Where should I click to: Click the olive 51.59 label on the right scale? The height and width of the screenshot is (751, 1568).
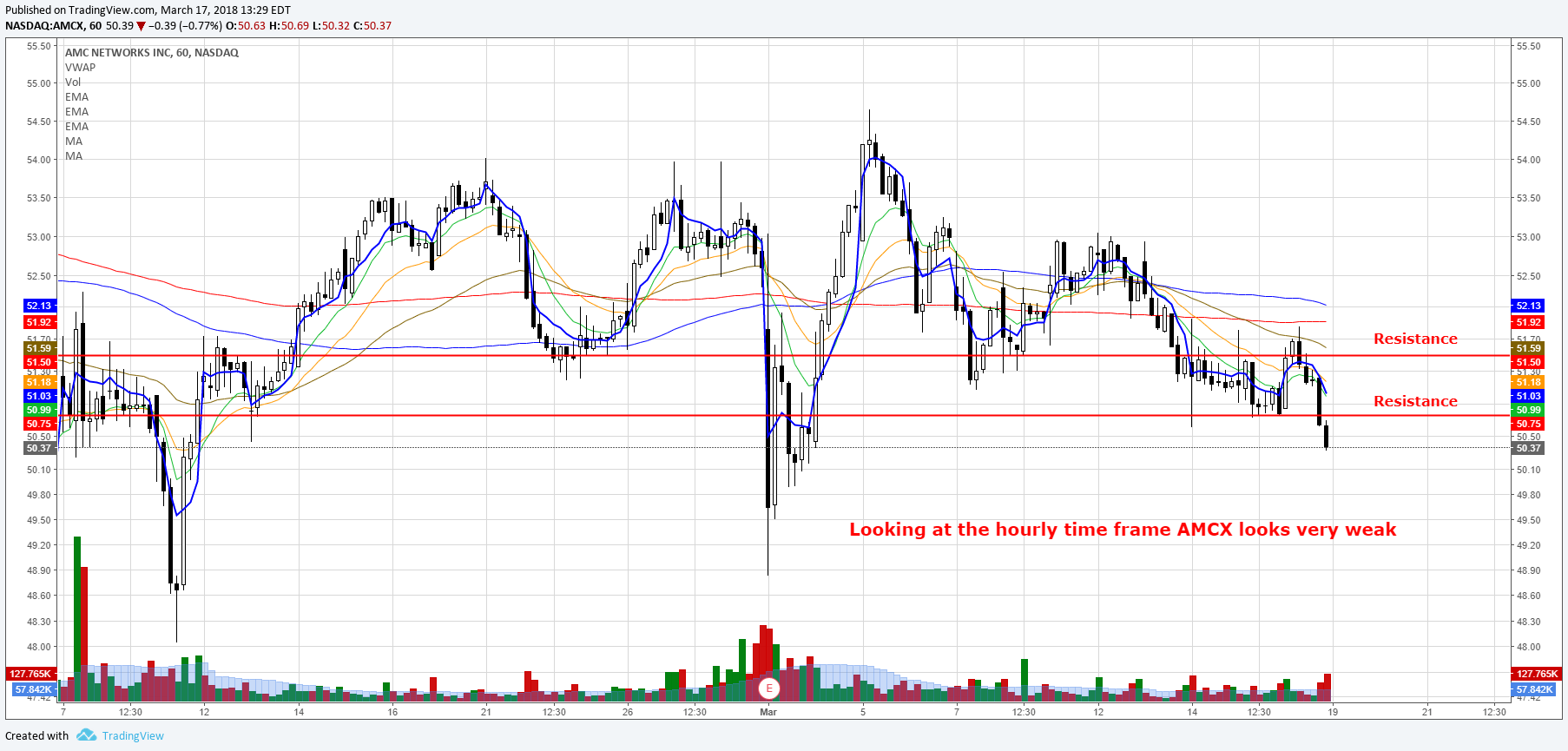click(1528, 348)
